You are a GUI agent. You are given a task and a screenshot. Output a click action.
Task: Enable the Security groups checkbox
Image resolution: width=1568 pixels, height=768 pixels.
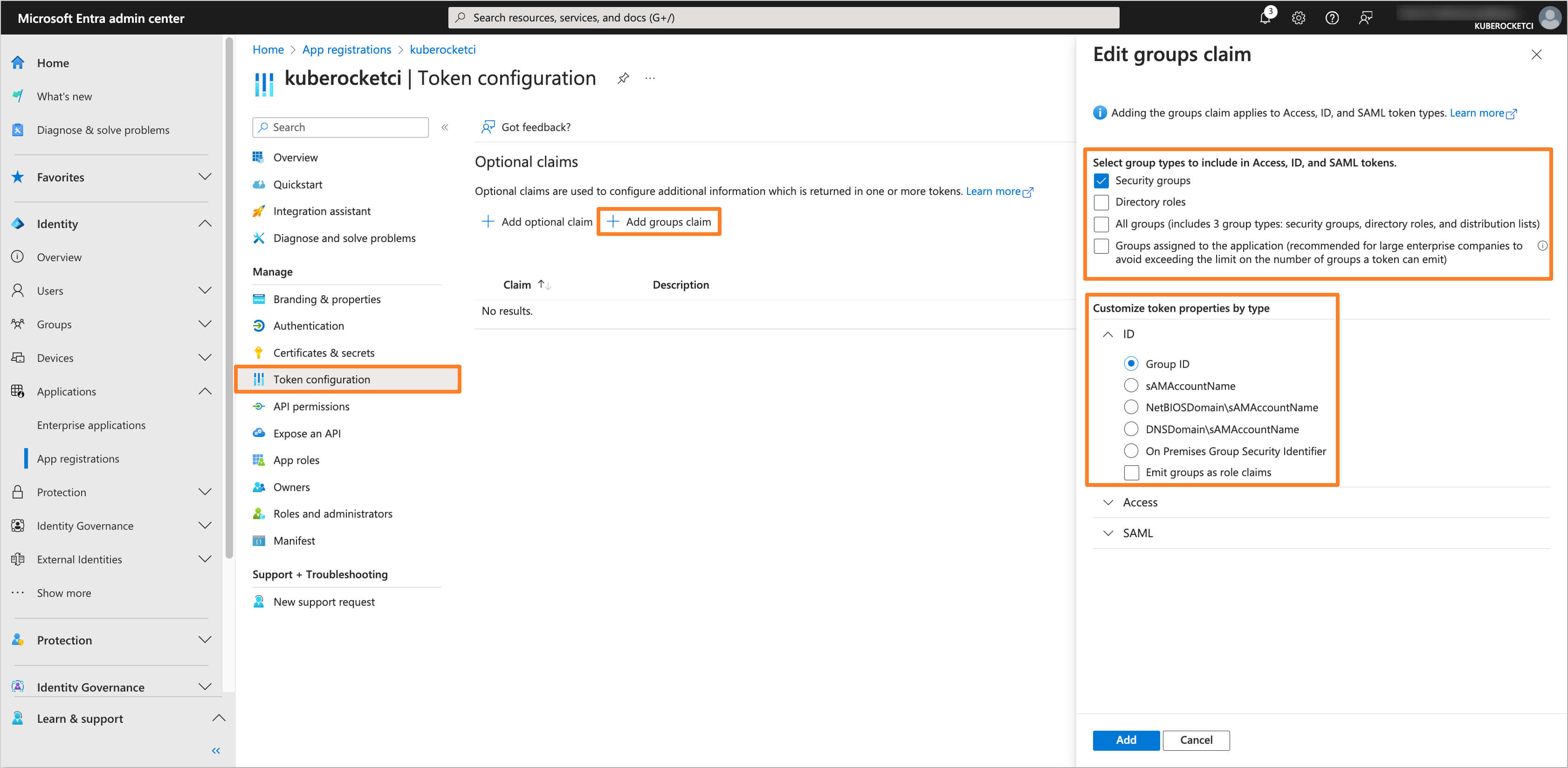pos(1101,180)
